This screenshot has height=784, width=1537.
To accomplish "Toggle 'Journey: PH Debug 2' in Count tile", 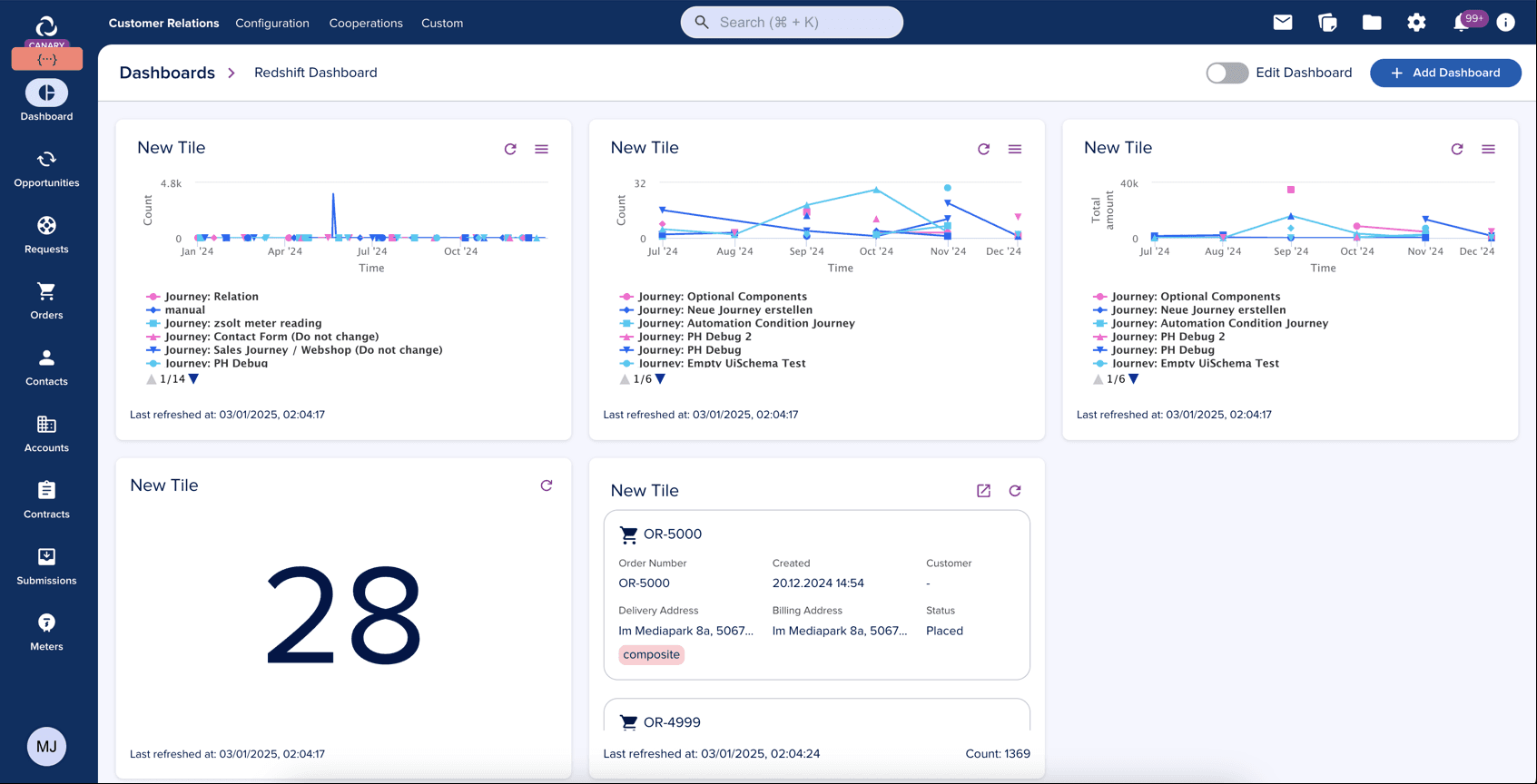I will (x=685, y=337).
